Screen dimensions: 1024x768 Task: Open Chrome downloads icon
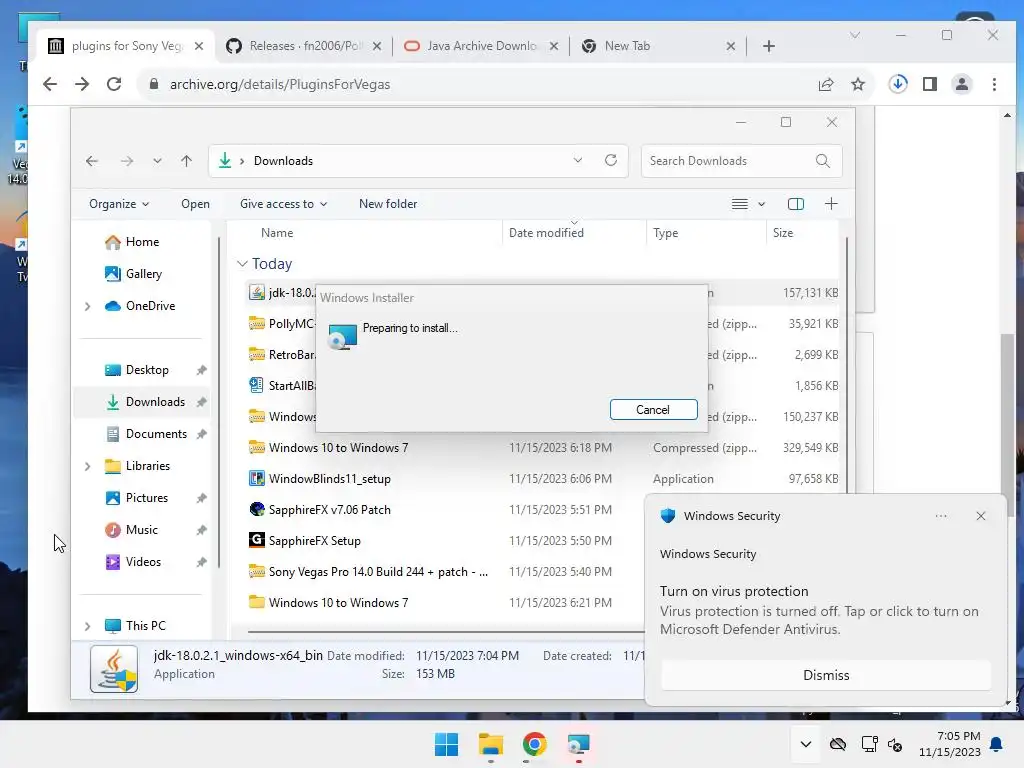898,84
